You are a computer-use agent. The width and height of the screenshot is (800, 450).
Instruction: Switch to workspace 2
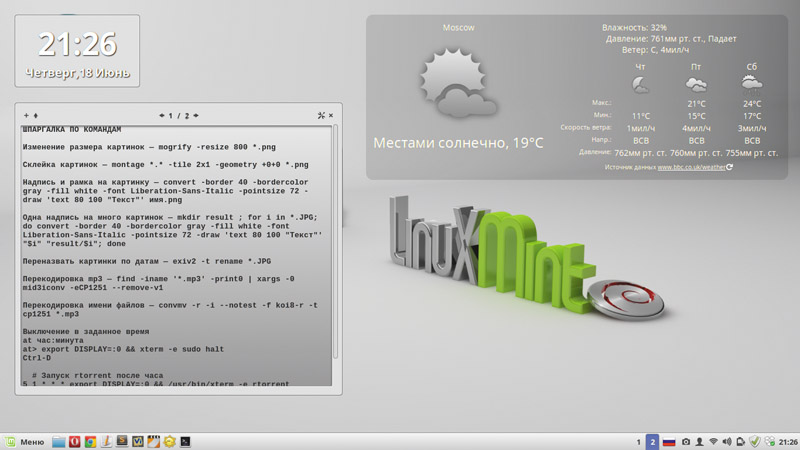click(x=652, y=442)
